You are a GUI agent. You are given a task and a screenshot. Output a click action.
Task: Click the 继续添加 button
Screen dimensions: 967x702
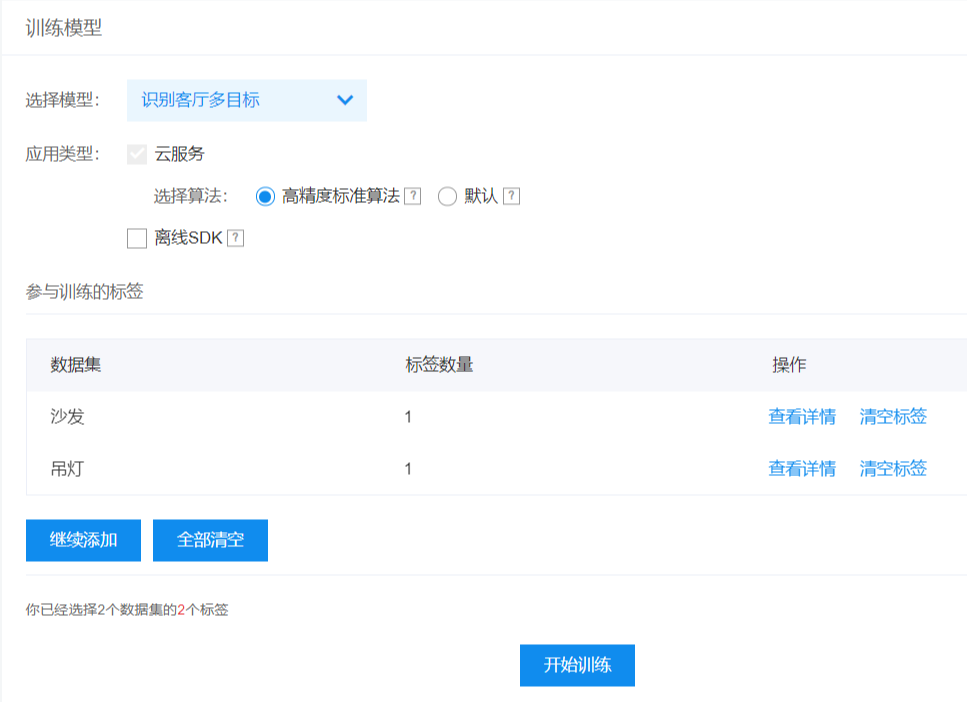[x=83, y=540]
